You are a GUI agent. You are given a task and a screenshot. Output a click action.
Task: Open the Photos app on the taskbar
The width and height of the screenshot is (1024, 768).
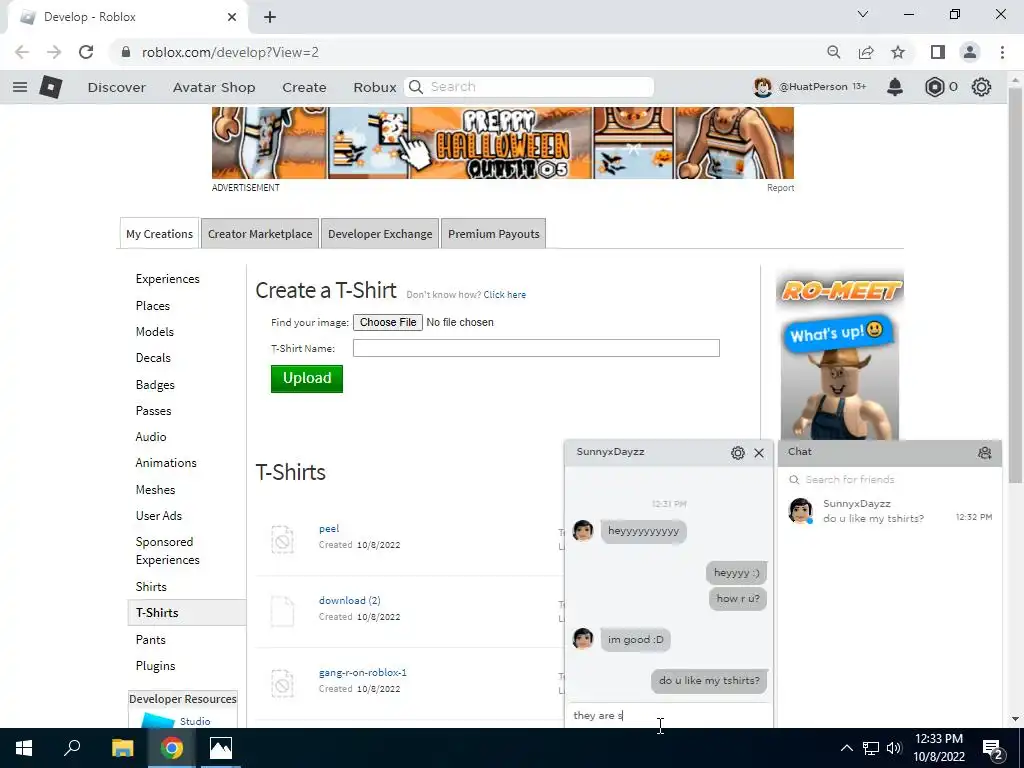pos(221,748)
